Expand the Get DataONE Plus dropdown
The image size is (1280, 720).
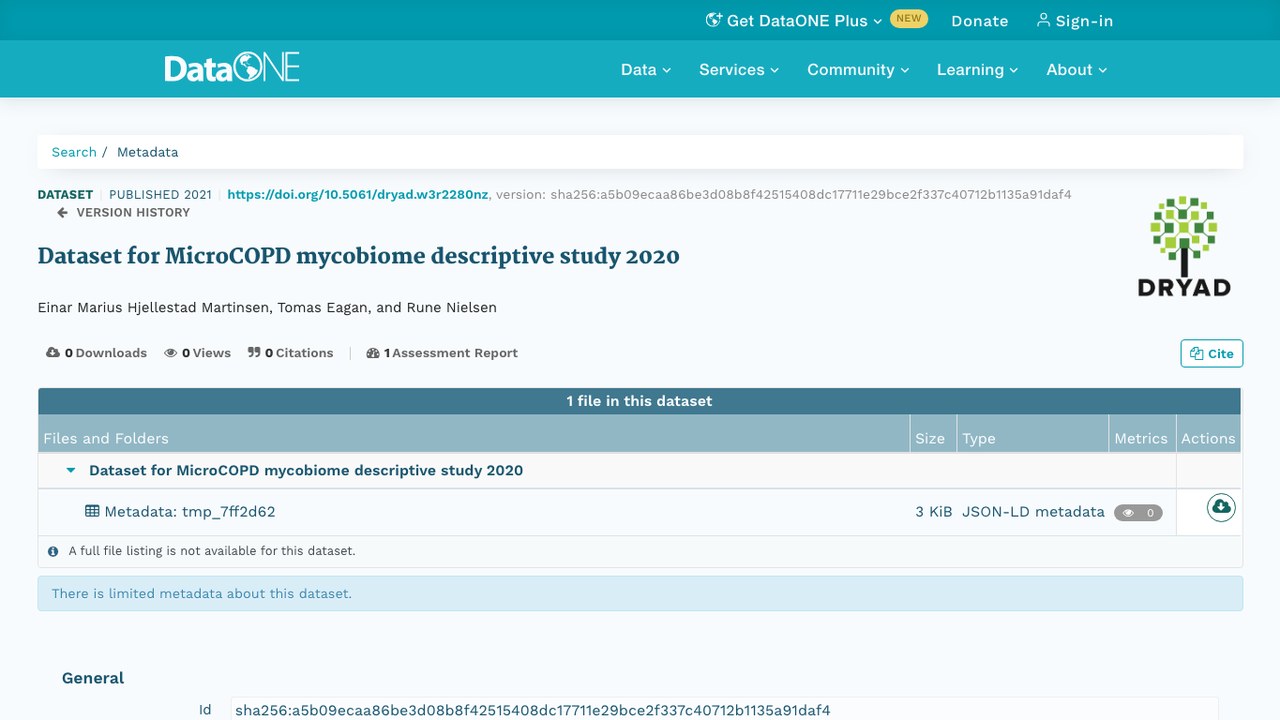click(795, 20)
